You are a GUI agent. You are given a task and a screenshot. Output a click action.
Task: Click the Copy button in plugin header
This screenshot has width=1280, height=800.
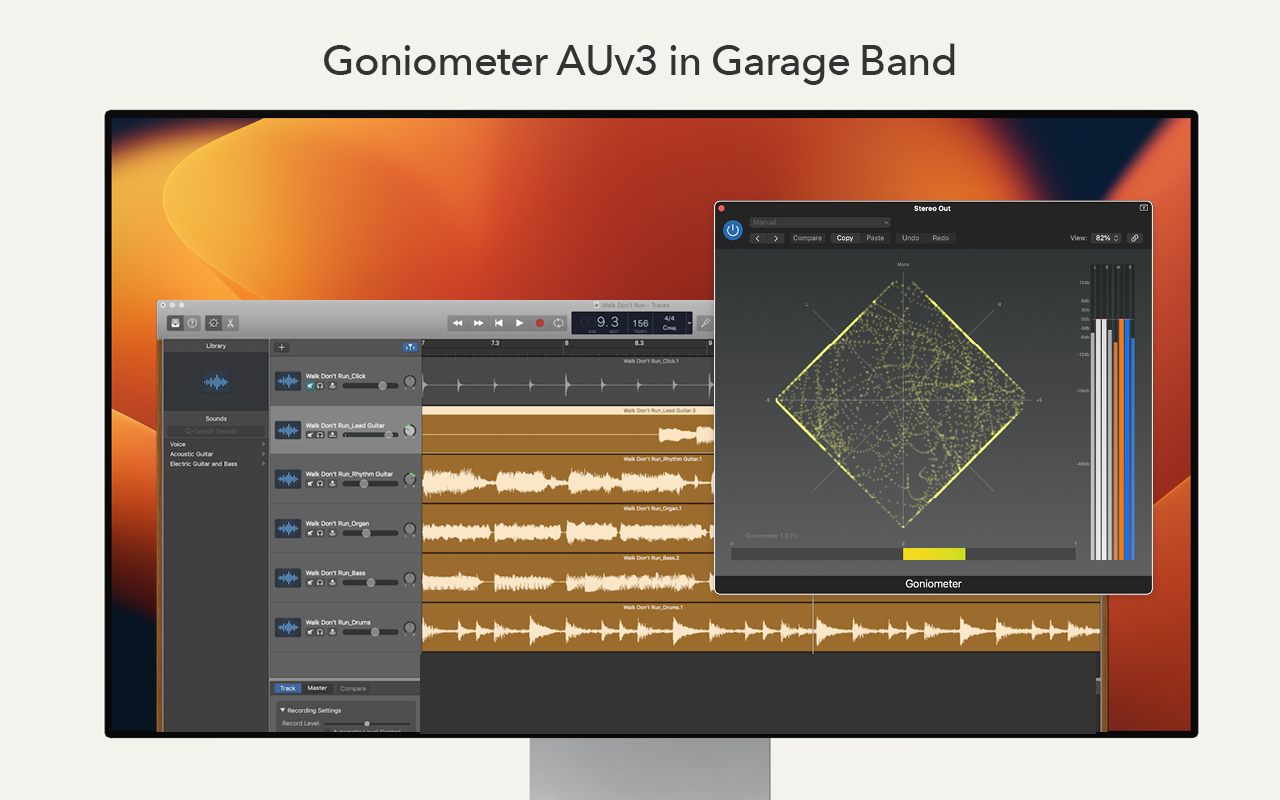point(845,238)
